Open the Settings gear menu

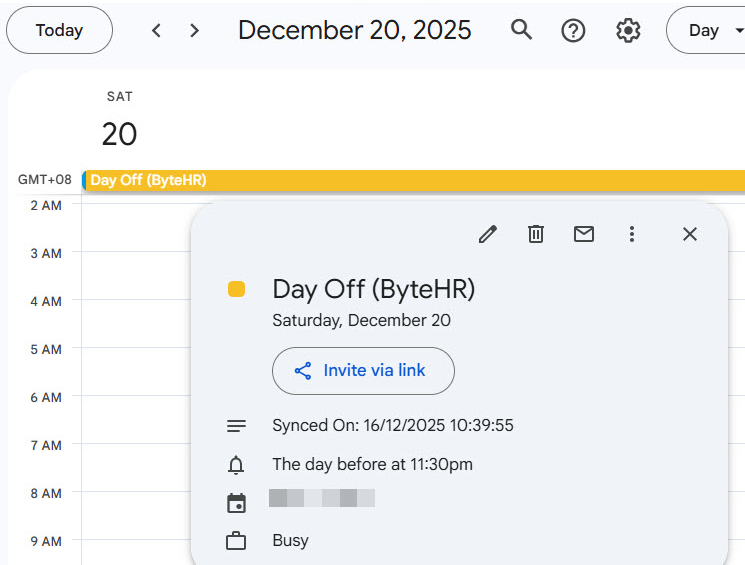tap(628, 30)
